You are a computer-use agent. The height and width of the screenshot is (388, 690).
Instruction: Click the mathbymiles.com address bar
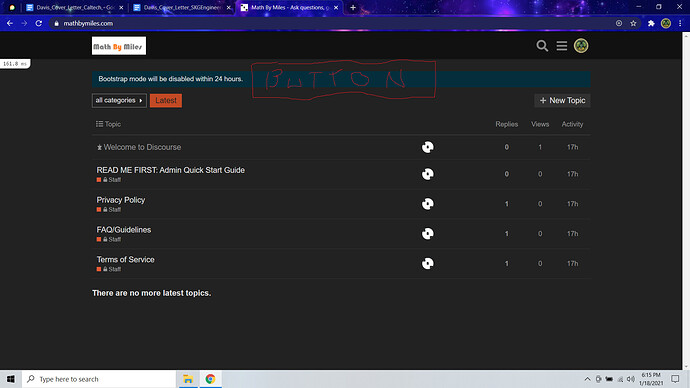click(334, 23)
